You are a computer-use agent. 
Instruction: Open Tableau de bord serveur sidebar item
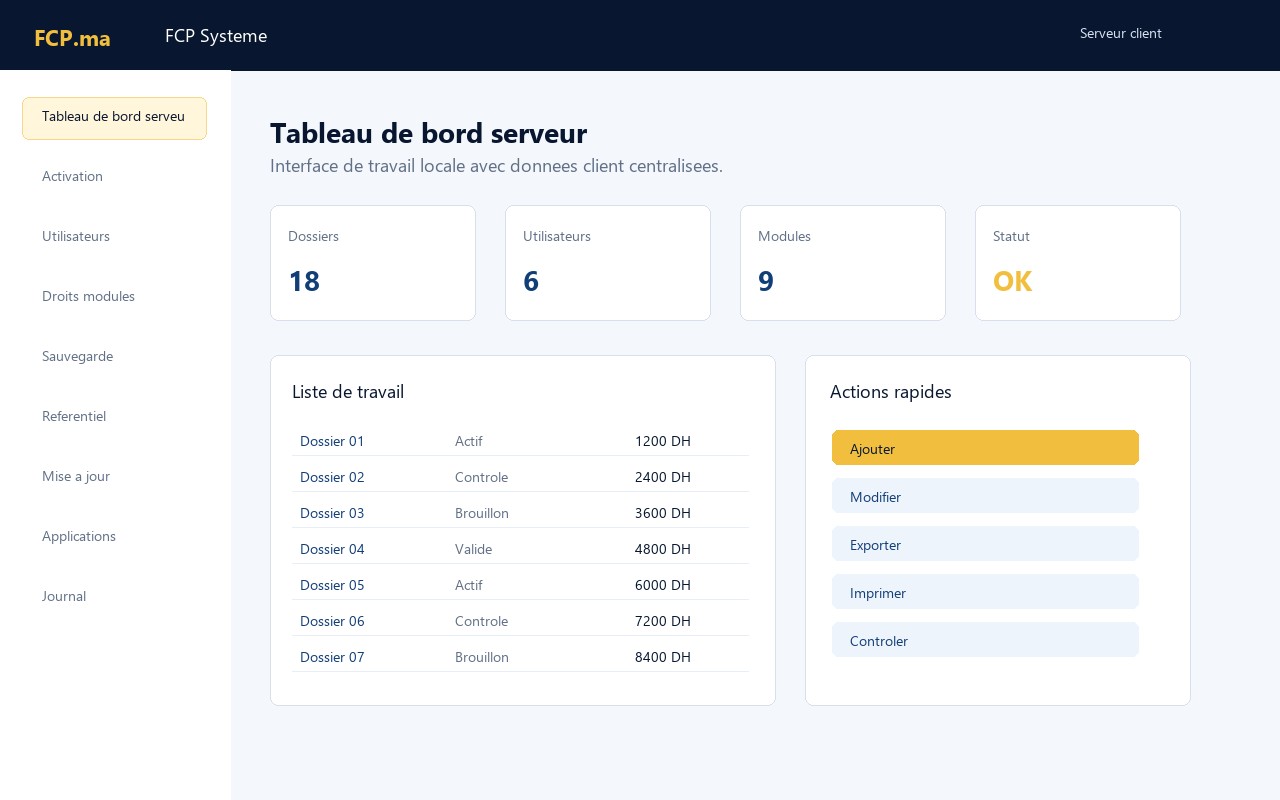coord(114,118)
